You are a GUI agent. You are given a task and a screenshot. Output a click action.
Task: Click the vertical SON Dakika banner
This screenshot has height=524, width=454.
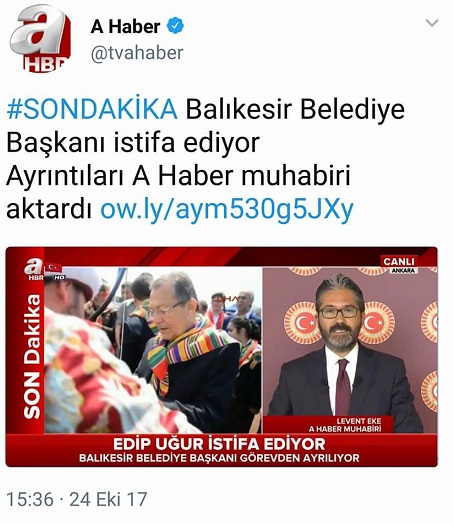click(33, 357)
